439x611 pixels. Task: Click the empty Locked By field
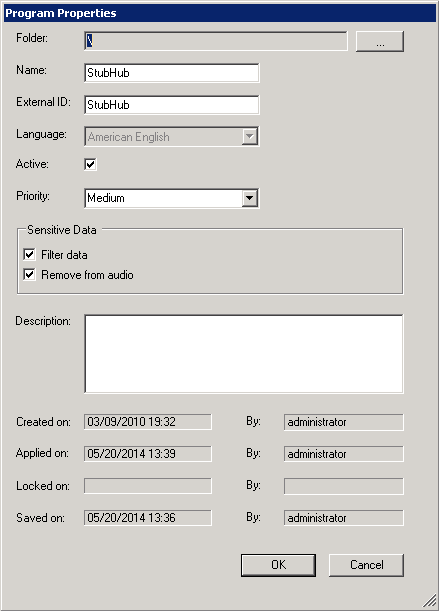click(344, 486)
